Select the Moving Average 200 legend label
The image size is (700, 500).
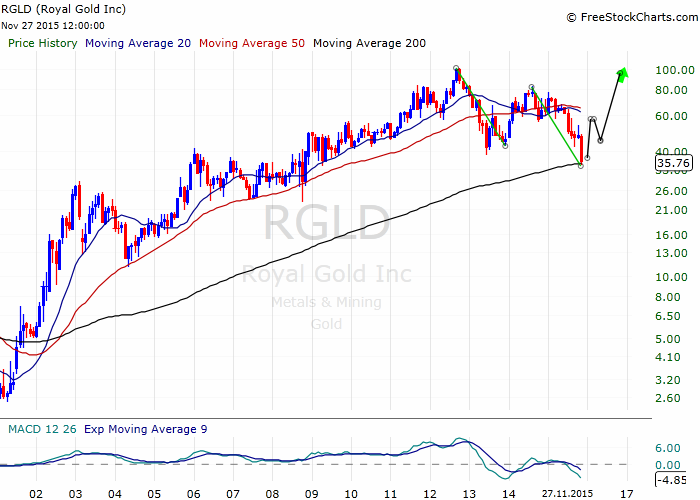point(369,43)
